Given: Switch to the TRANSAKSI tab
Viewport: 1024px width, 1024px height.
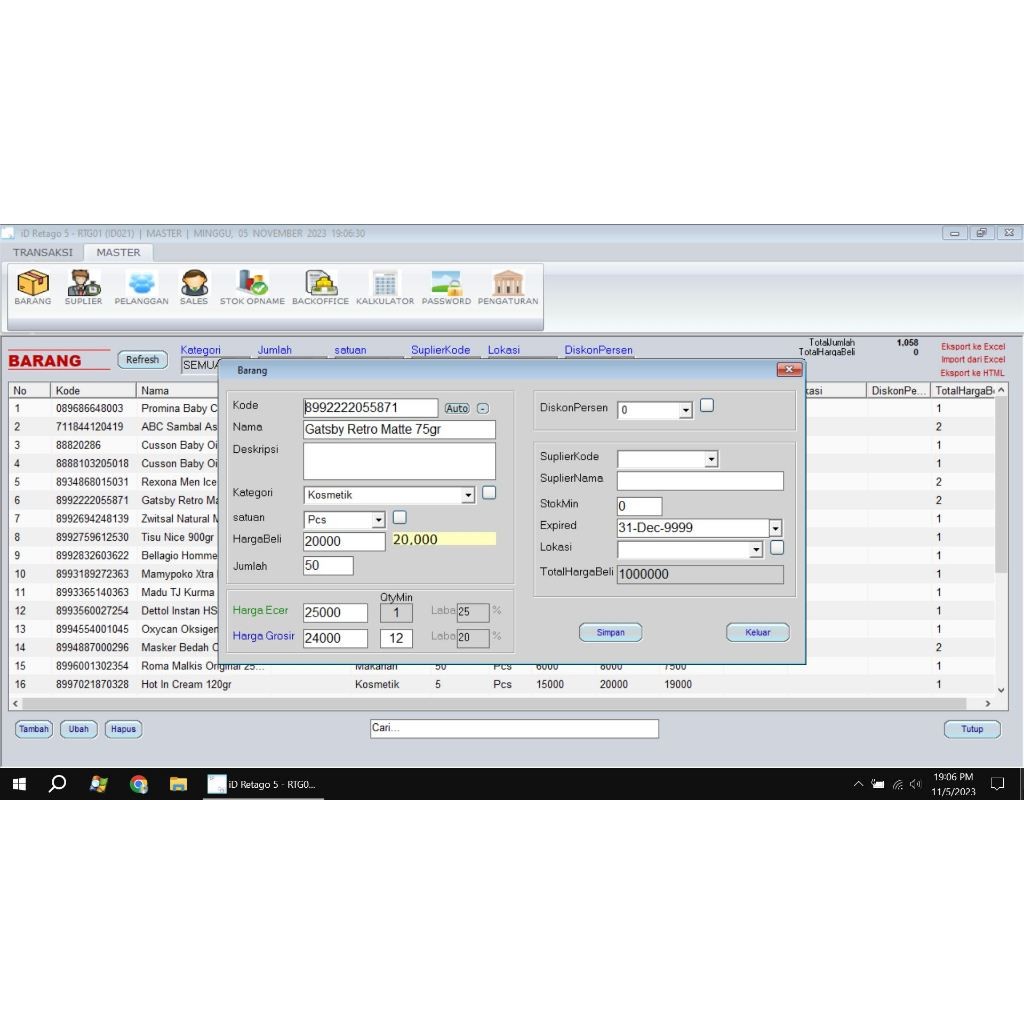Looking at the screenshot, I should 42,253.
